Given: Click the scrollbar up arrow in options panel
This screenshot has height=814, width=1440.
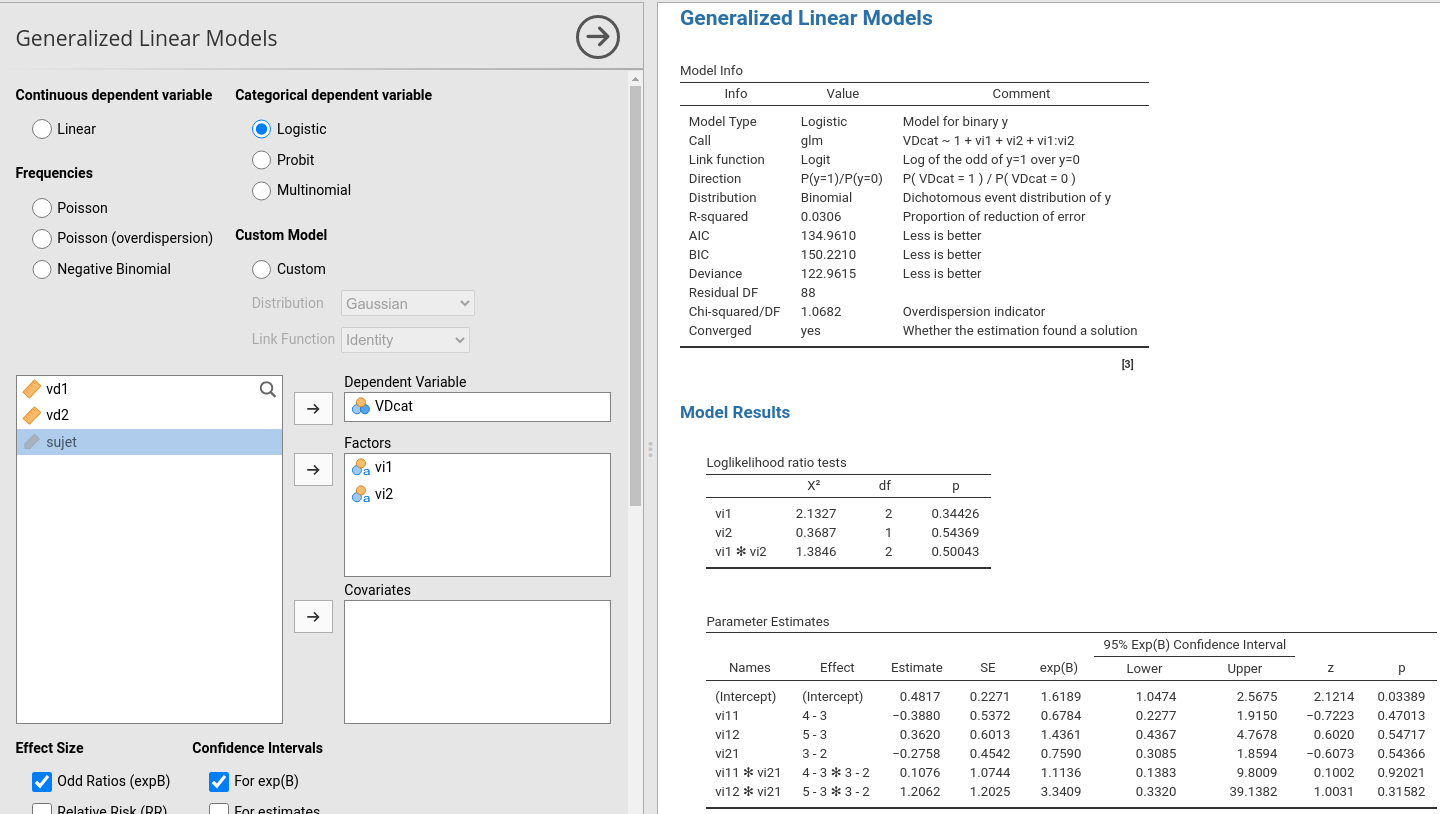Looking at the screenshot, I should click(635, 78).
